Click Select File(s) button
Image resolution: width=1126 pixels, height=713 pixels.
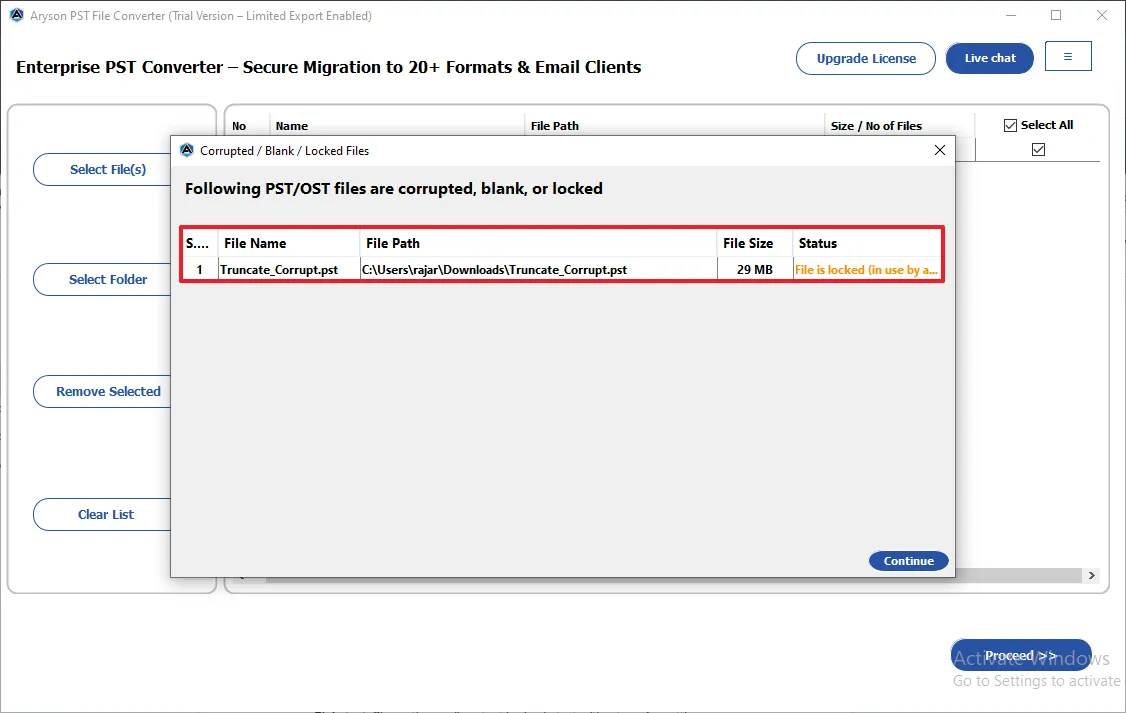point(102,169)
